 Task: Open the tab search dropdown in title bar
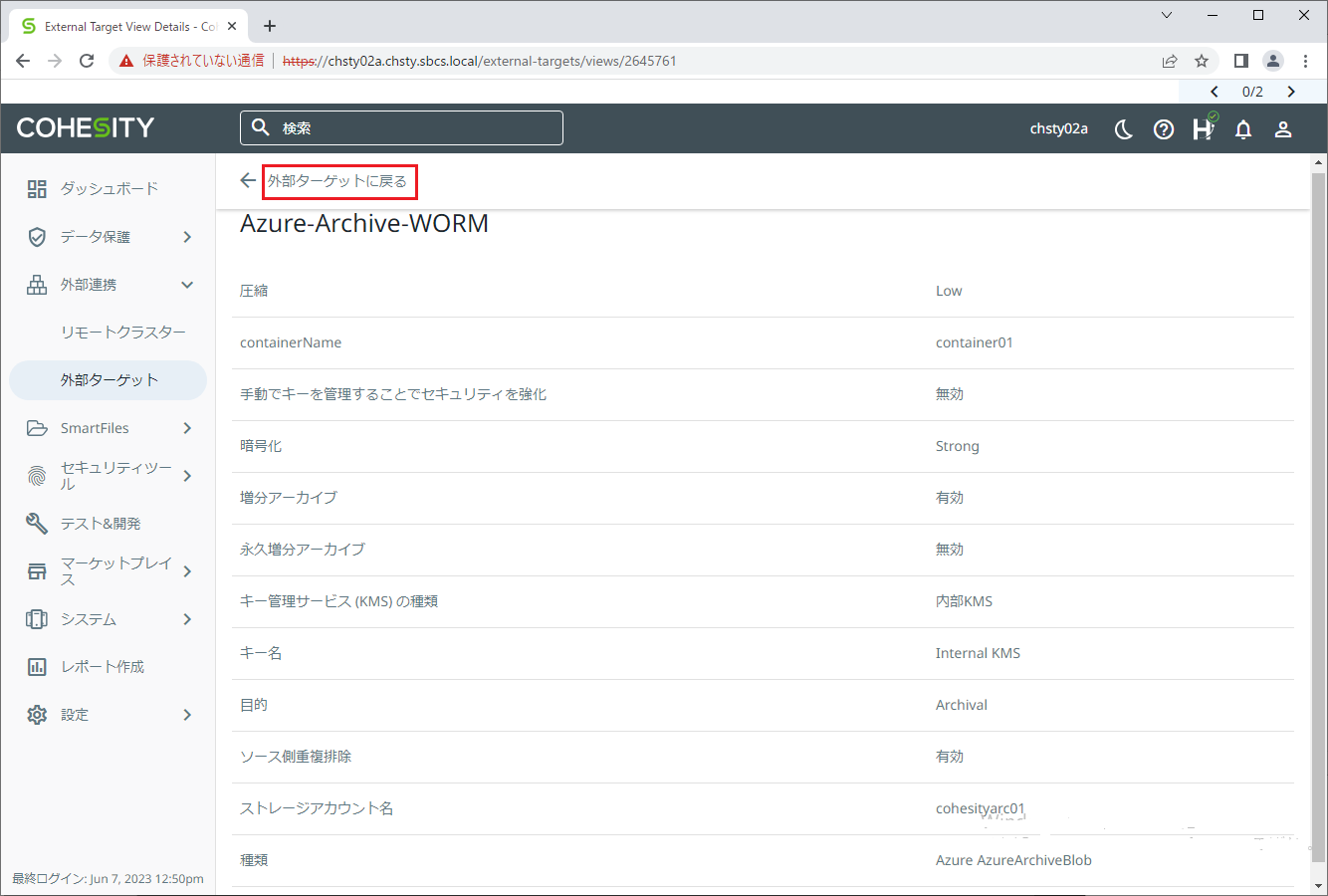pos(1167,15)
